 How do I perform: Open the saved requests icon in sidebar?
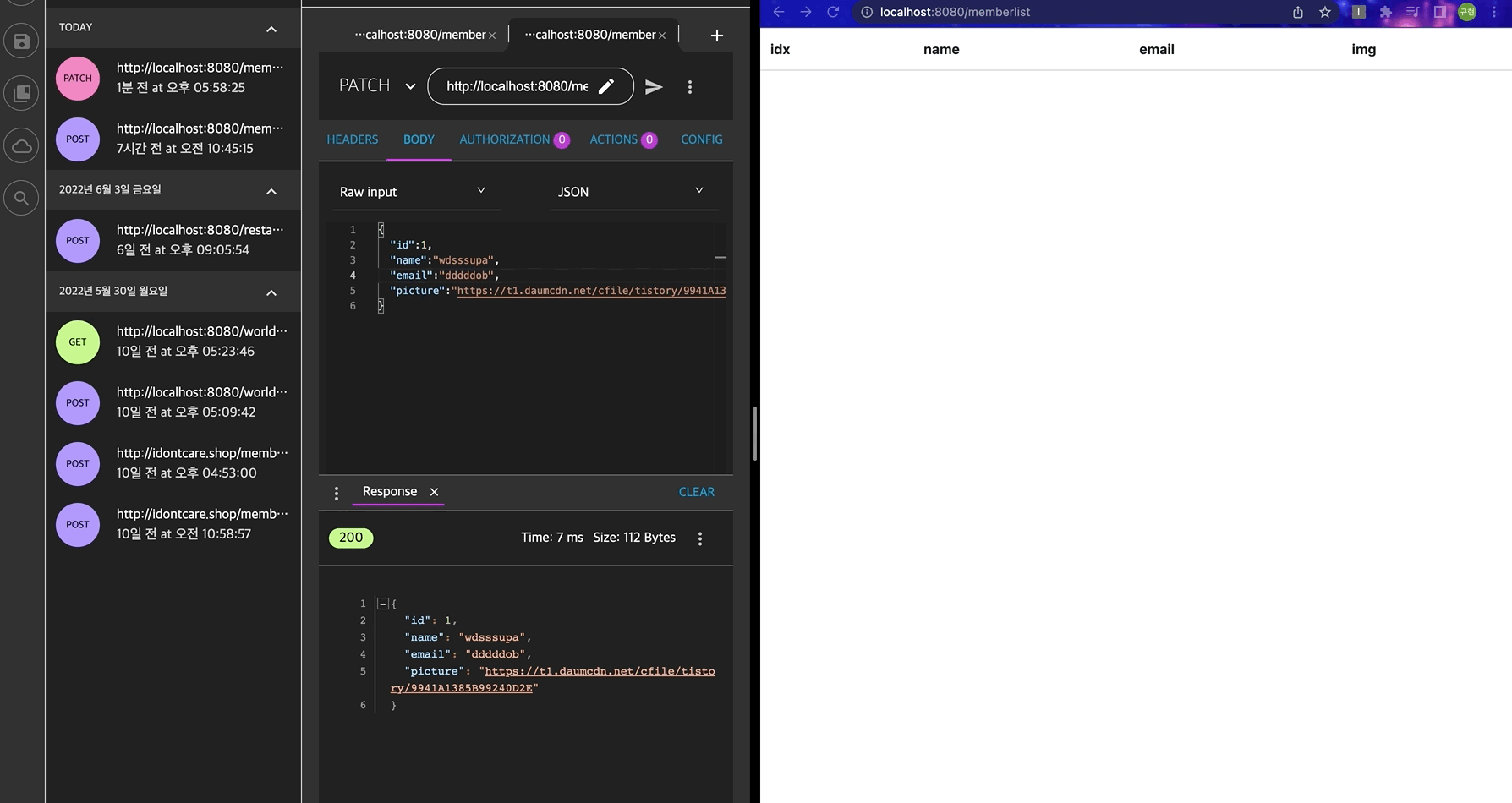21,41
